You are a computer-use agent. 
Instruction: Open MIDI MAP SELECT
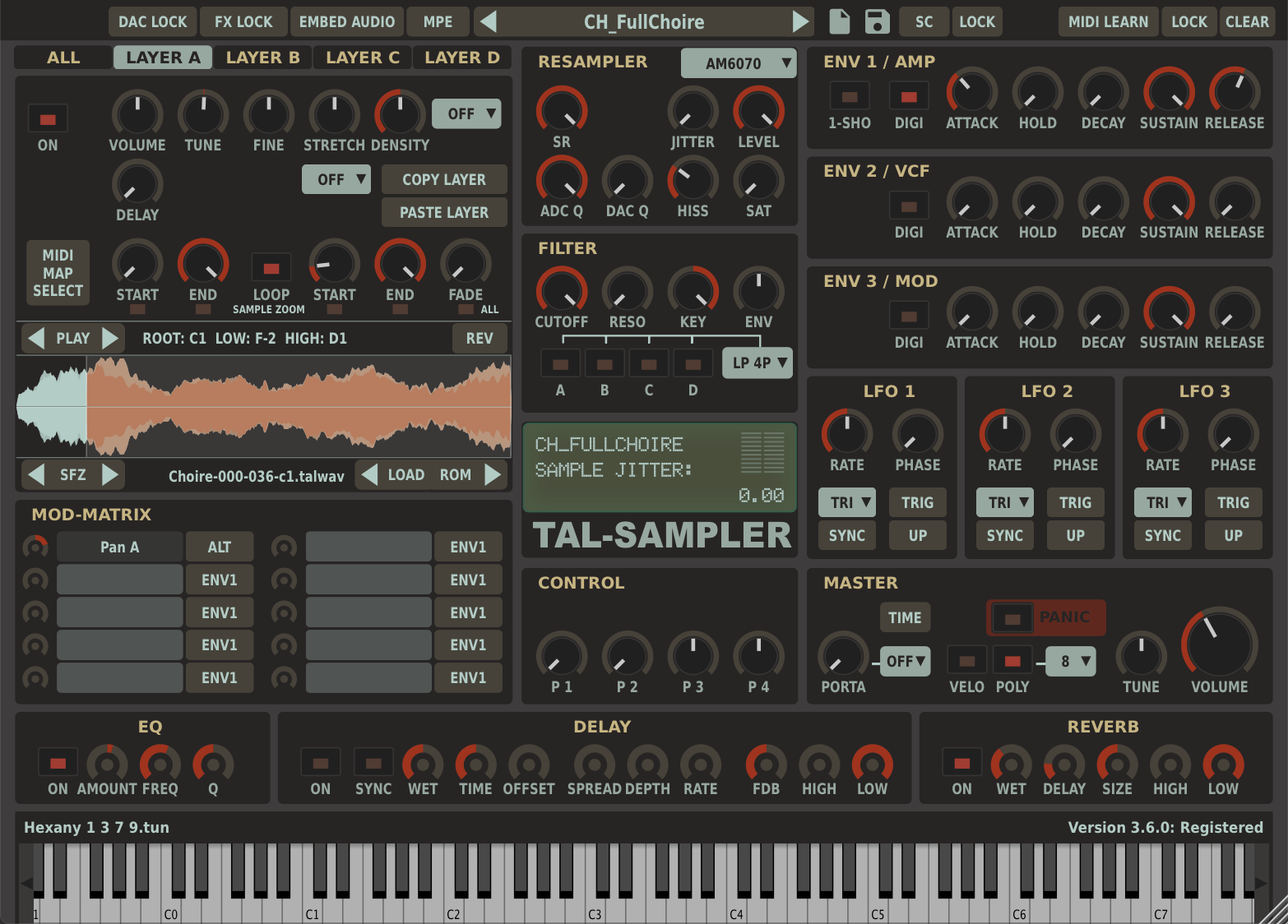tap(58, 272)
